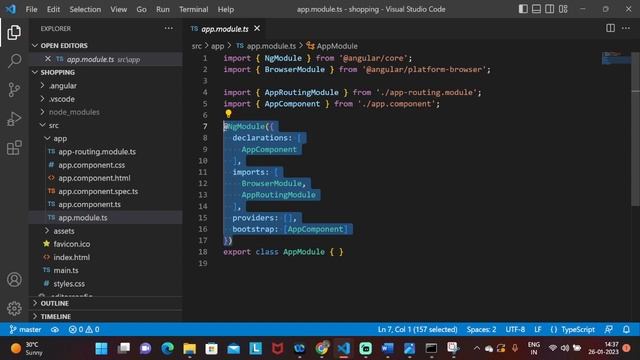
Task: Change encoding via UTF-8 status item
Action: [515, 329]
